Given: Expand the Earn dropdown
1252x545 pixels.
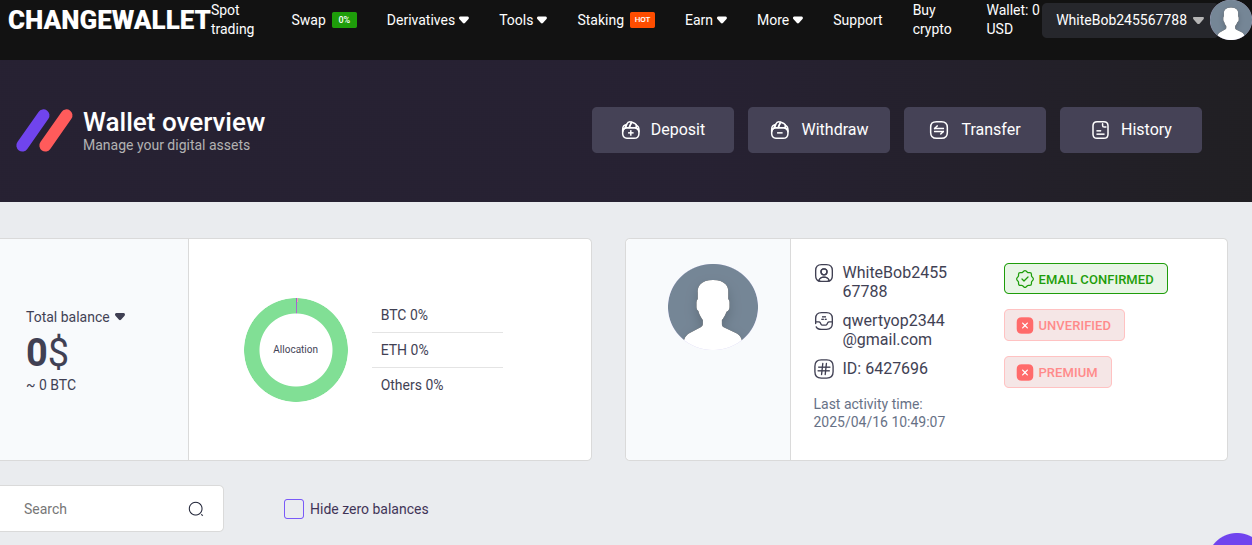Looking at the screenshot, I should [706, 20].
